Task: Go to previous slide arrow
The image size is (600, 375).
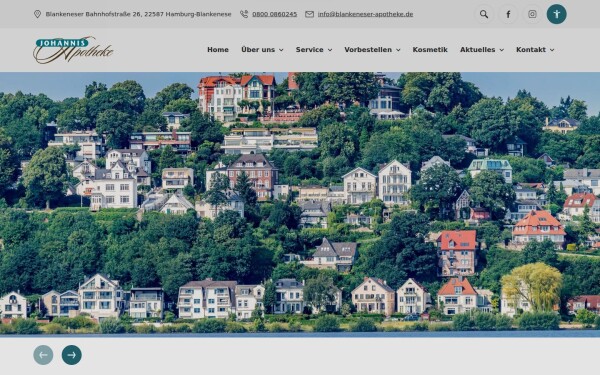Action: pos(43,355)
